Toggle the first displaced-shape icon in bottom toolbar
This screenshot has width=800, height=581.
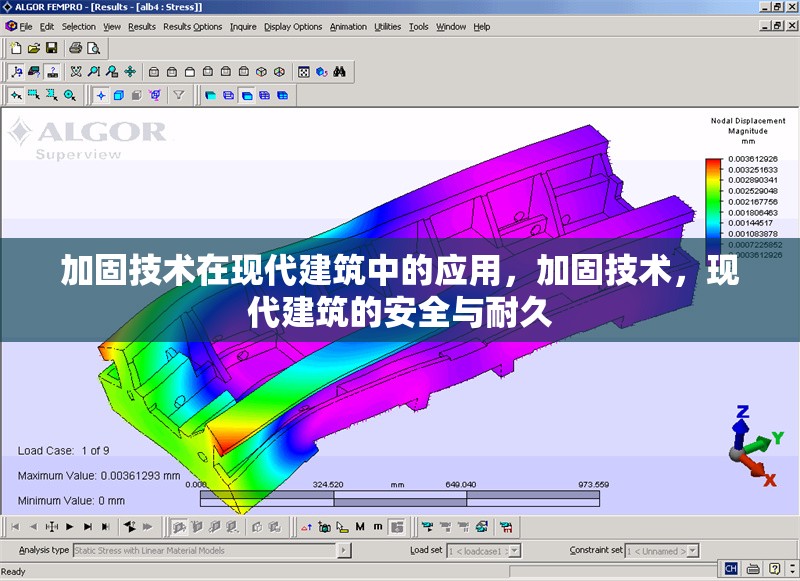179,527
